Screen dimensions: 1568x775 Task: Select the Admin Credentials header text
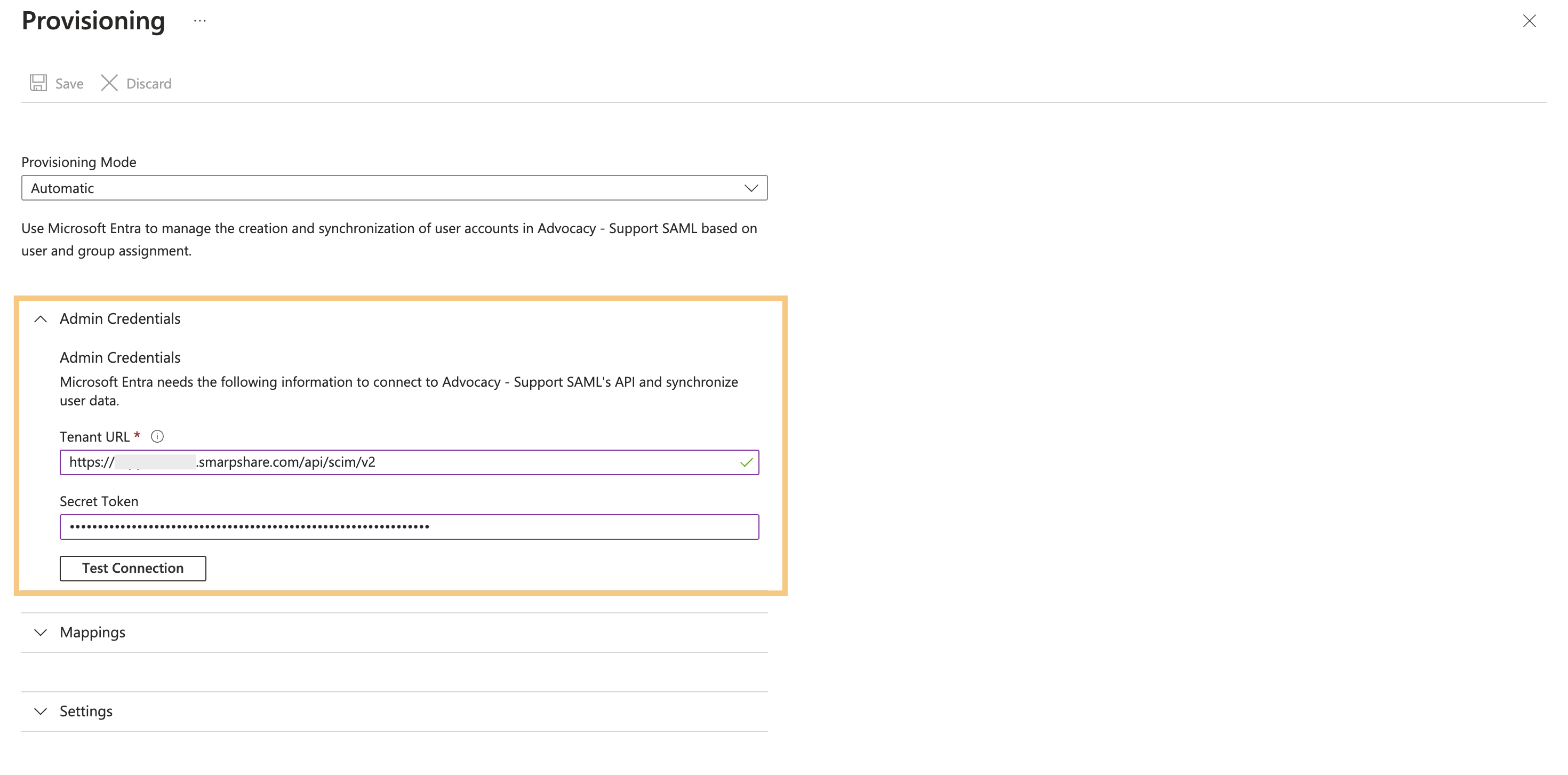(x=119, y=318)
